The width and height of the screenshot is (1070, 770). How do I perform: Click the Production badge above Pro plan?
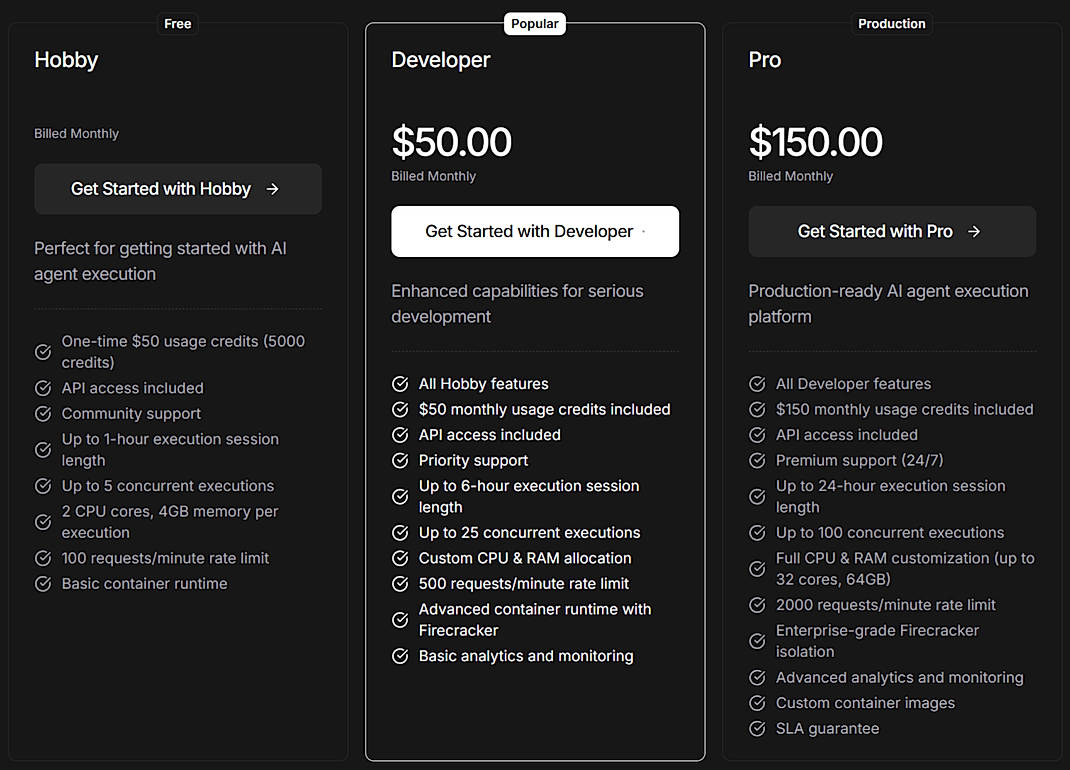tap(892, 24)
